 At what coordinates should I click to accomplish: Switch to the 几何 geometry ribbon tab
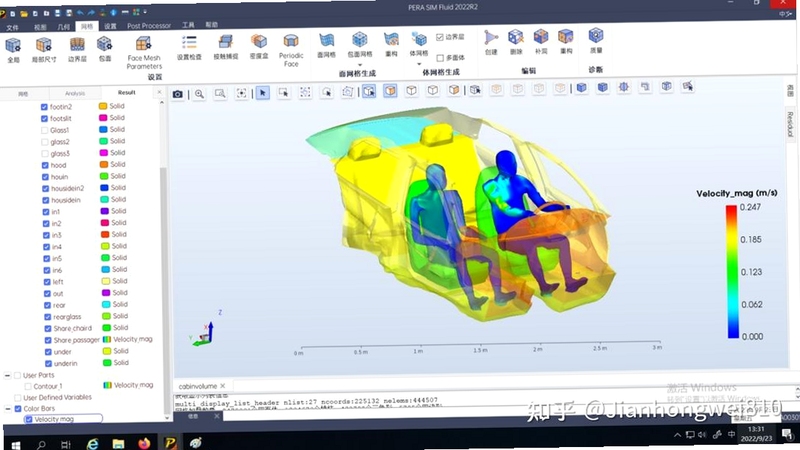click(x=63, y=27)
